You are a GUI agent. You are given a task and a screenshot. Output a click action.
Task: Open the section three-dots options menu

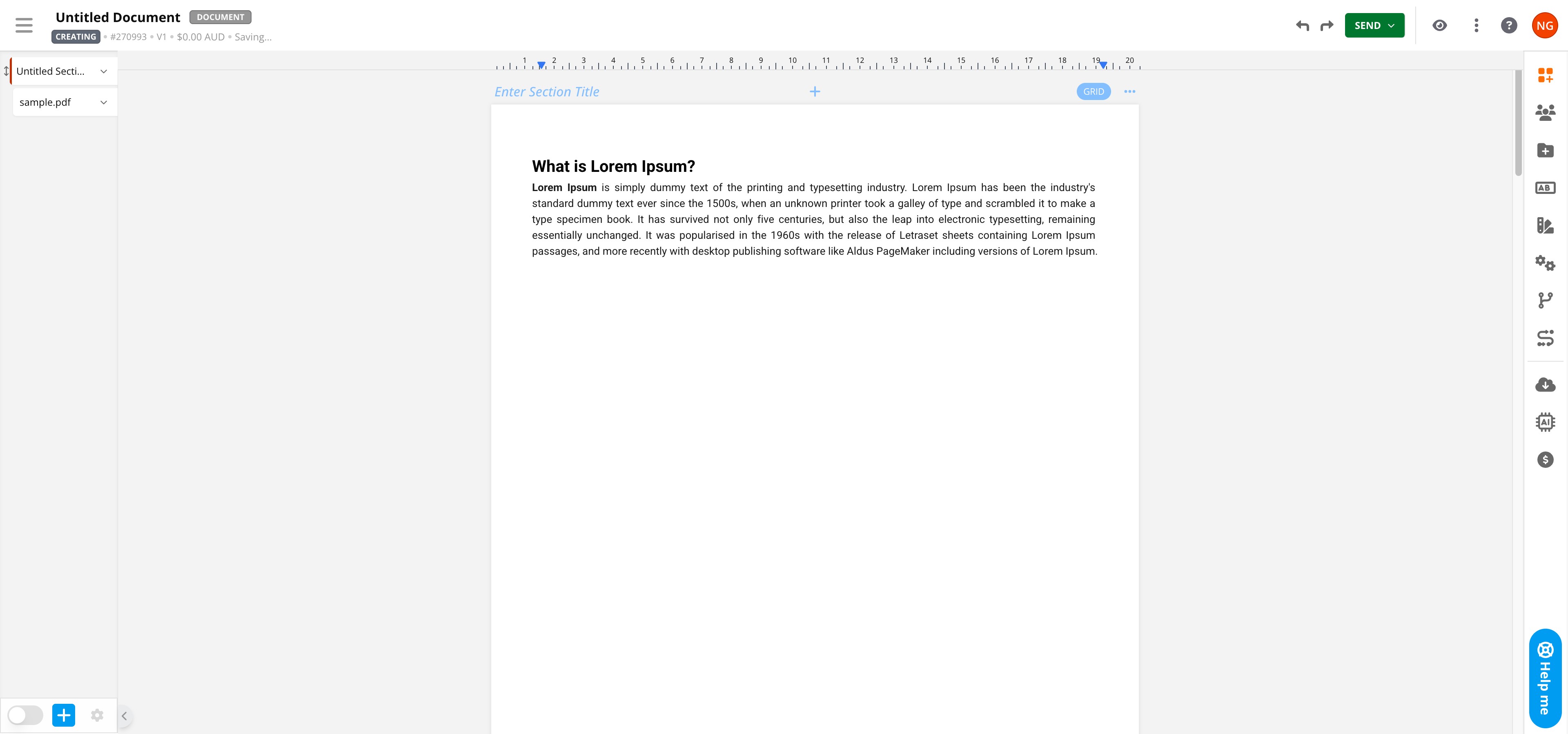[x=1130, y=92]
